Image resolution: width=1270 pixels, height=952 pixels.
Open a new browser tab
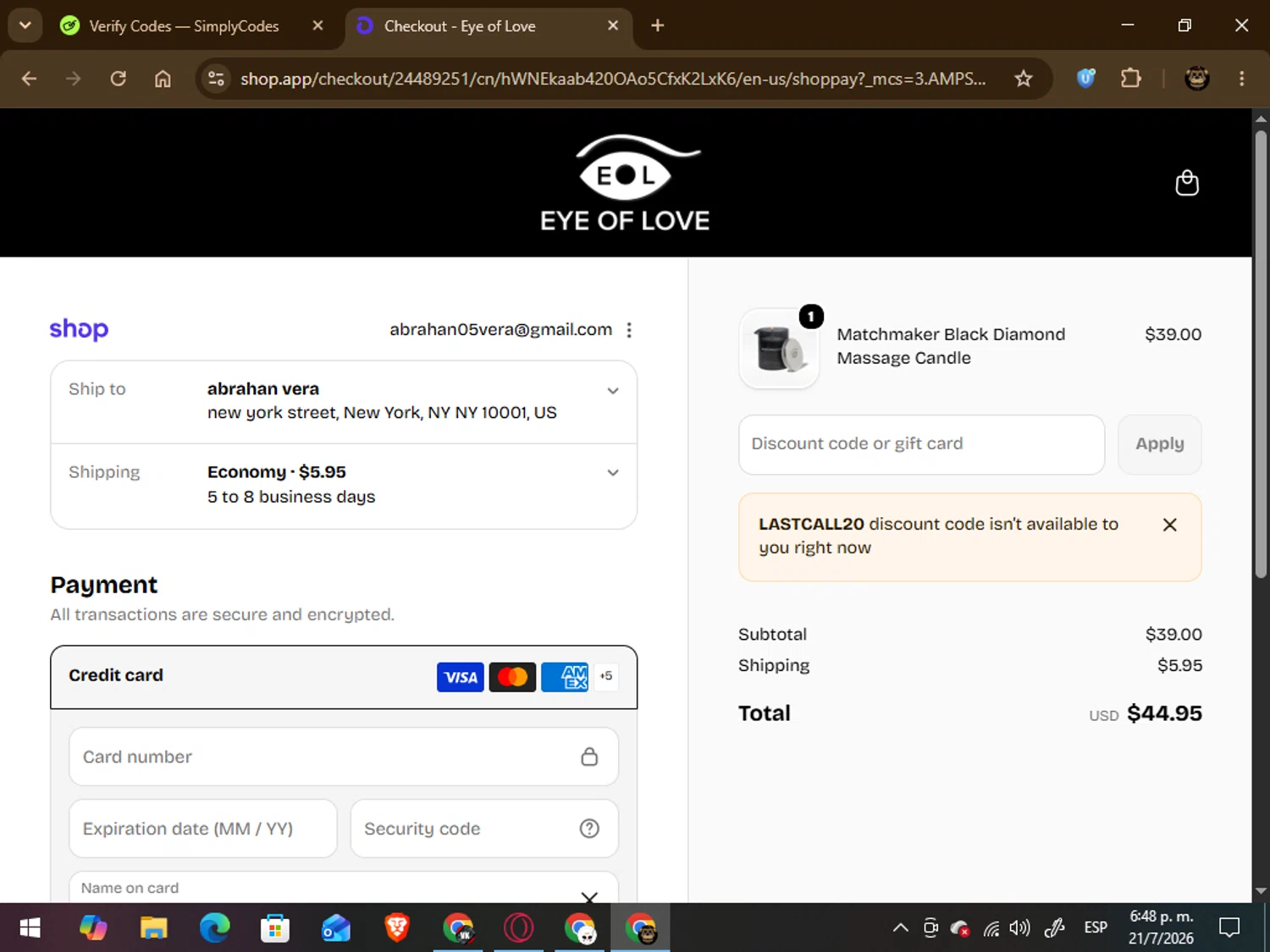[x=657, y=25]
